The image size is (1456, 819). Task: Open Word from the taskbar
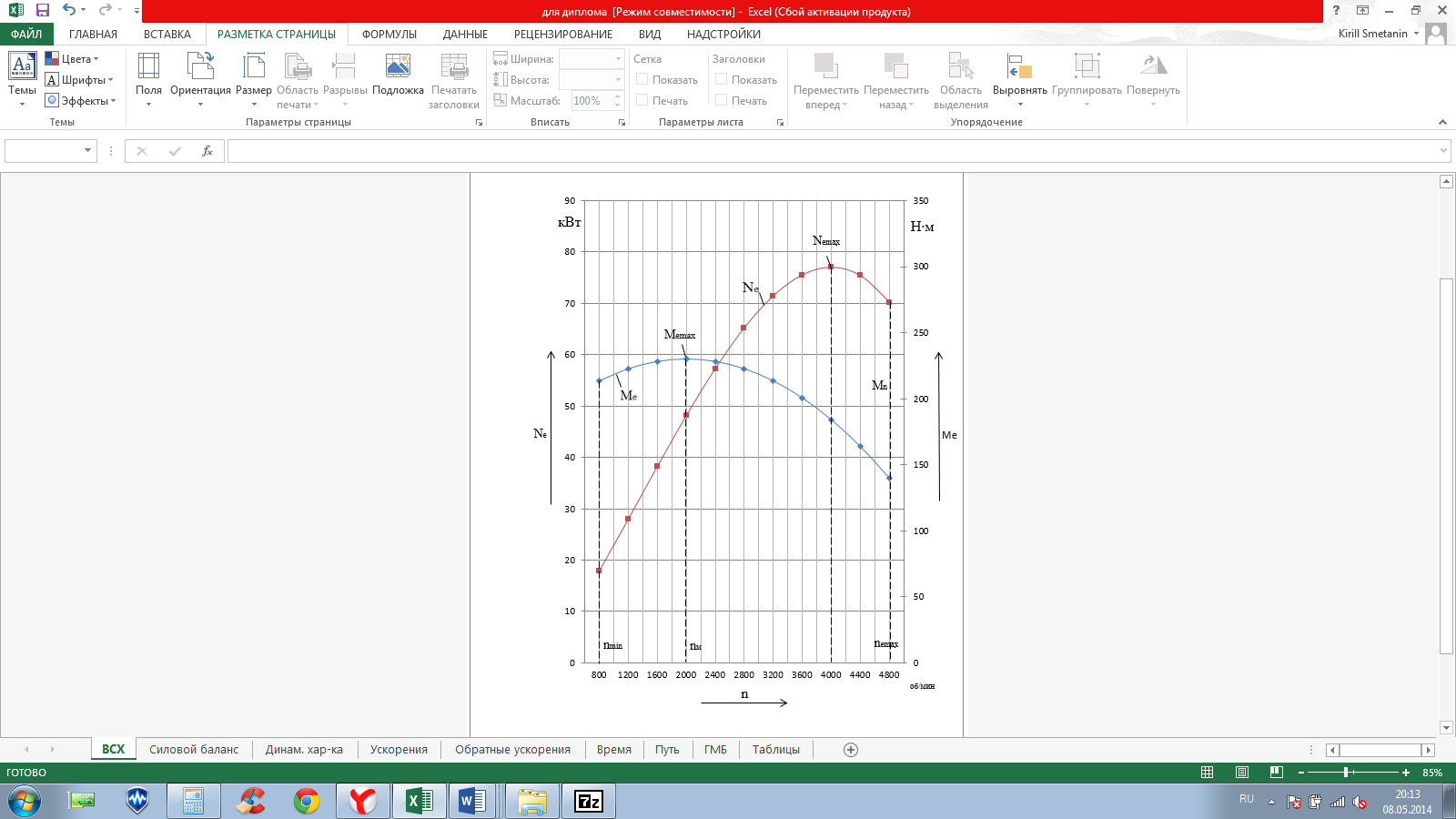[x=472, y=801]
